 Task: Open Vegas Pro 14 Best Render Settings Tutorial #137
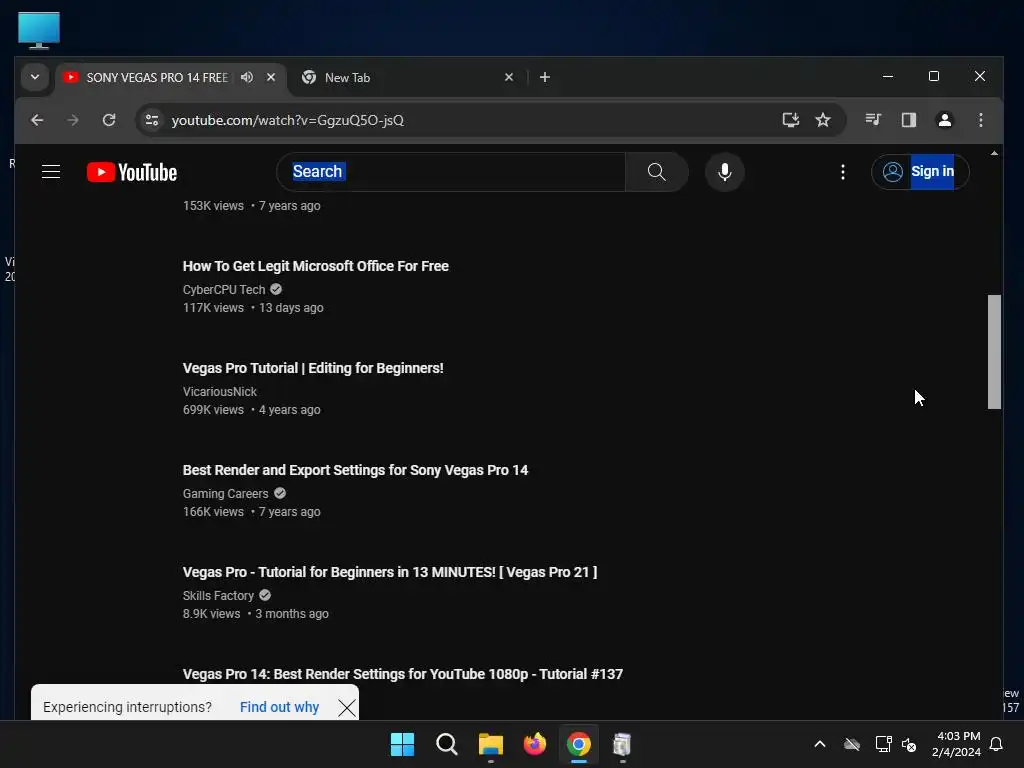pyautogui.click(x=402, y=673)
